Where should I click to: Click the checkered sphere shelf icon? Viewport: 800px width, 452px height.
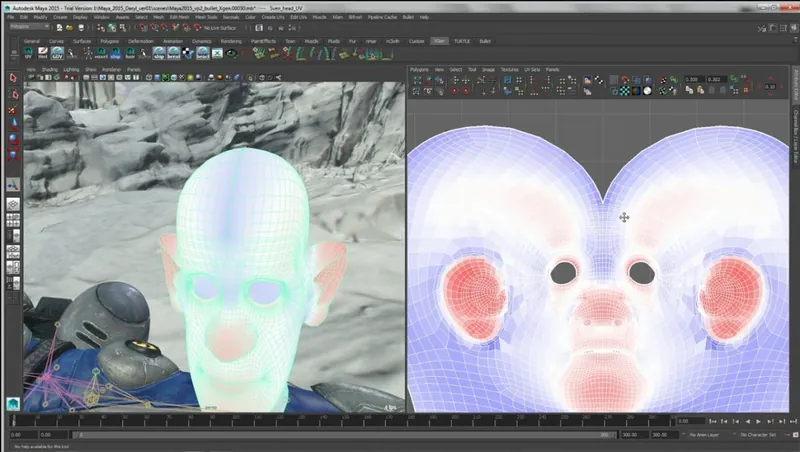[x=188, y=53]
